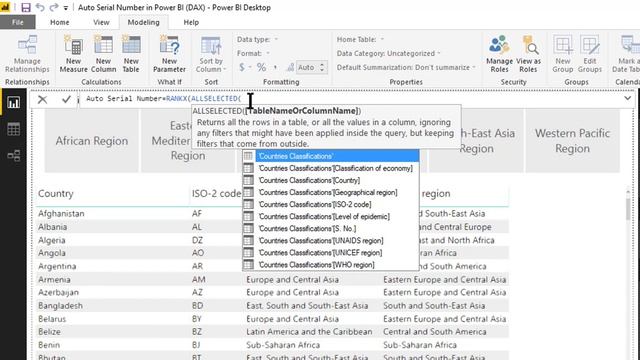This screenshot has width=640, height=360.
Task: Click the New Group icon
Action: (562, 54)
